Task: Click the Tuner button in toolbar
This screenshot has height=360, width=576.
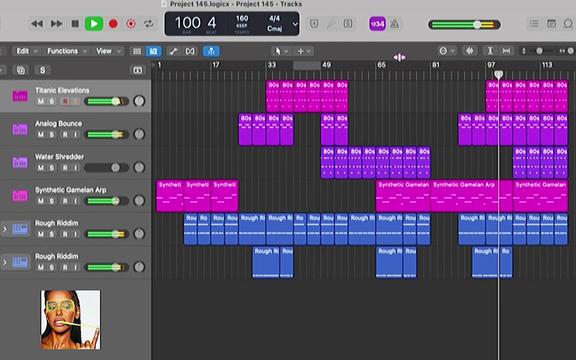Action: tap(331, 24)
